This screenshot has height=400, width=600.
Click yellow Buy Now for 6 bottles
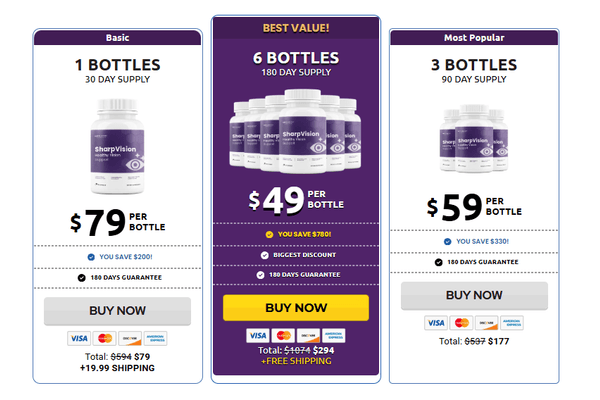click(296, 308)
